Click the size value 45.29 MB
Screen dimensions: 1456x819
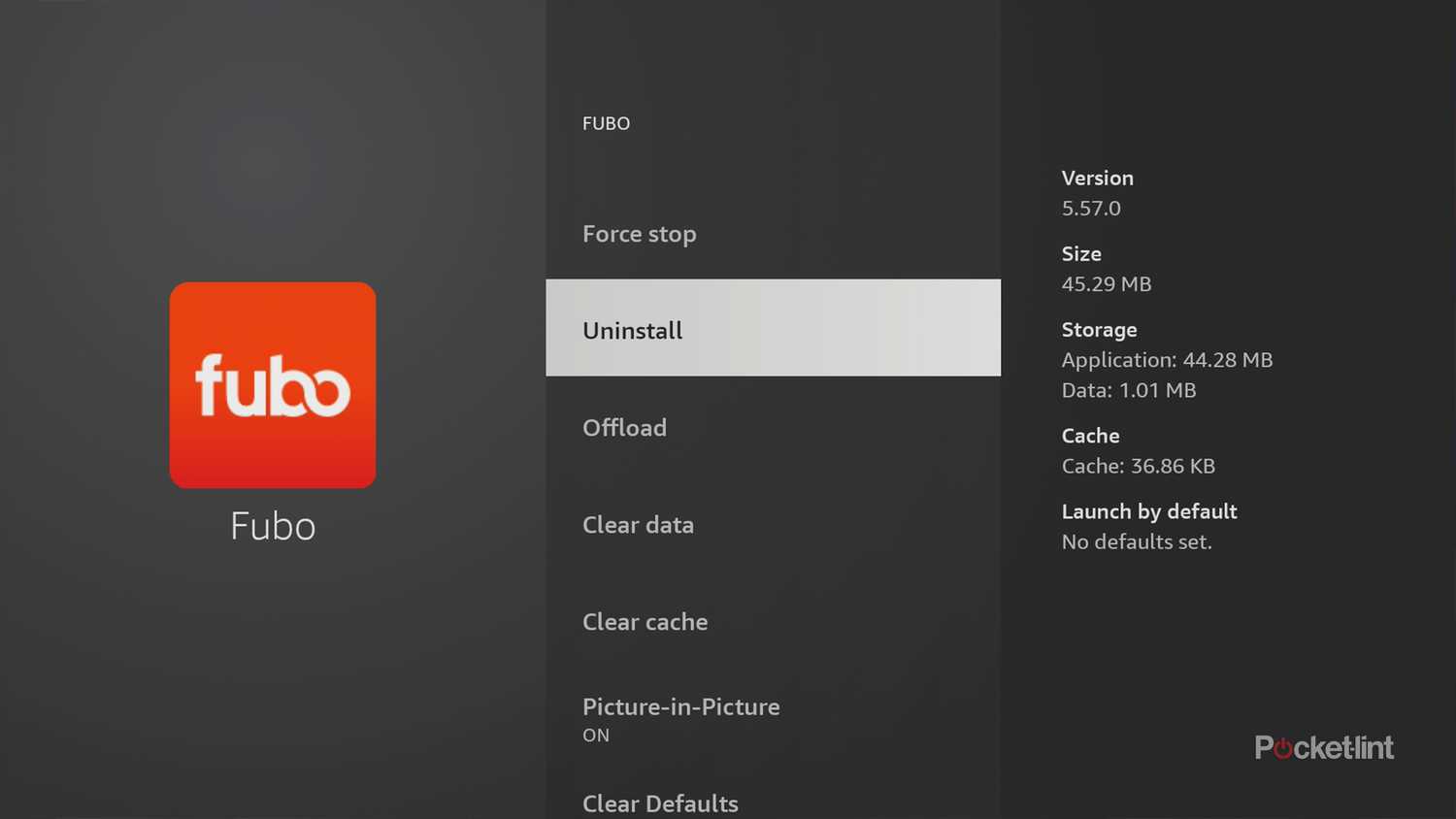click(x=1107, y=283)
